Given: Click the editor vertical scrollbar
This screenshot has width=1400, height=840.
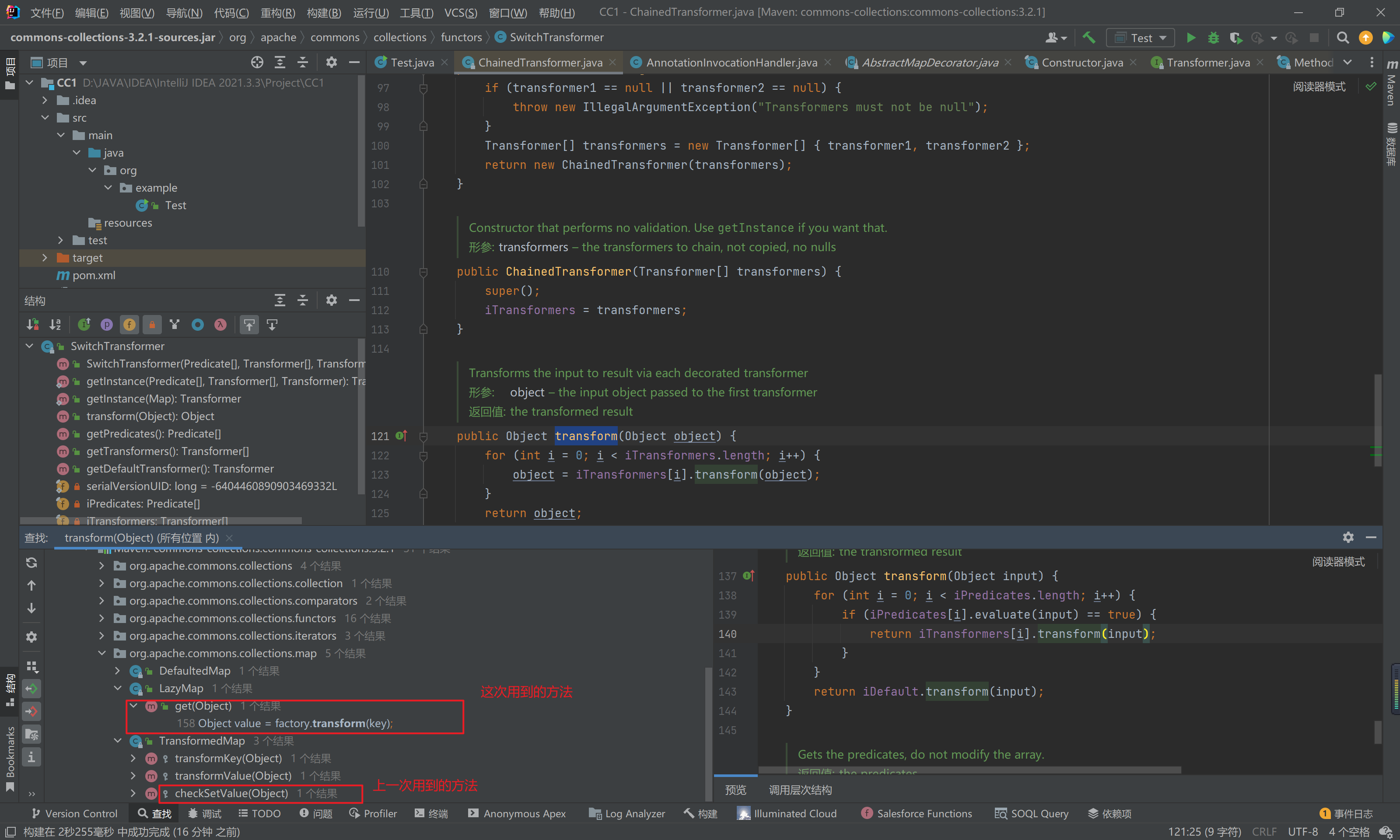Looking at the screenshot, I should tap(1378, 419).
